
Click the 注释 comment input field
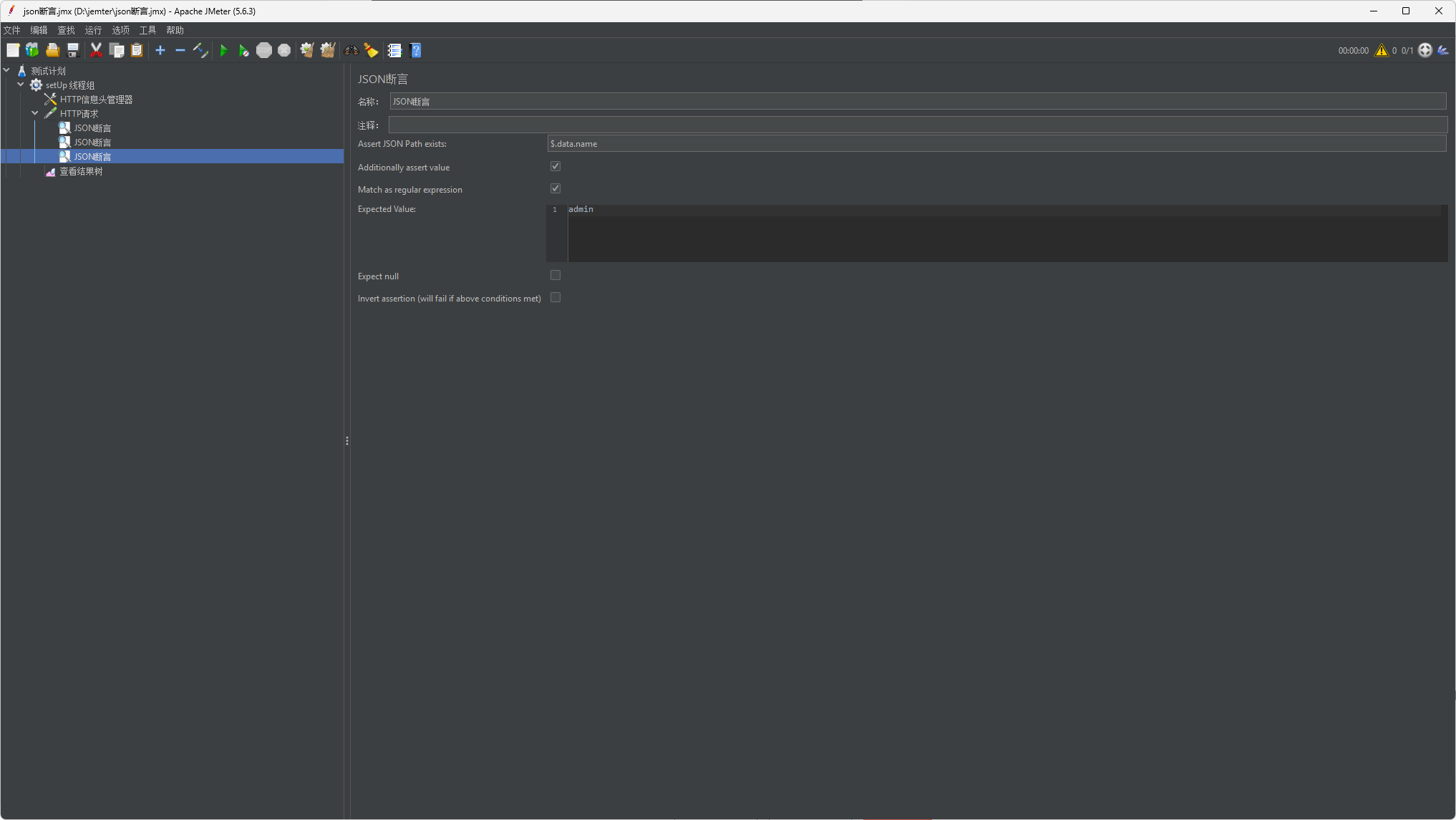(918, 125)
